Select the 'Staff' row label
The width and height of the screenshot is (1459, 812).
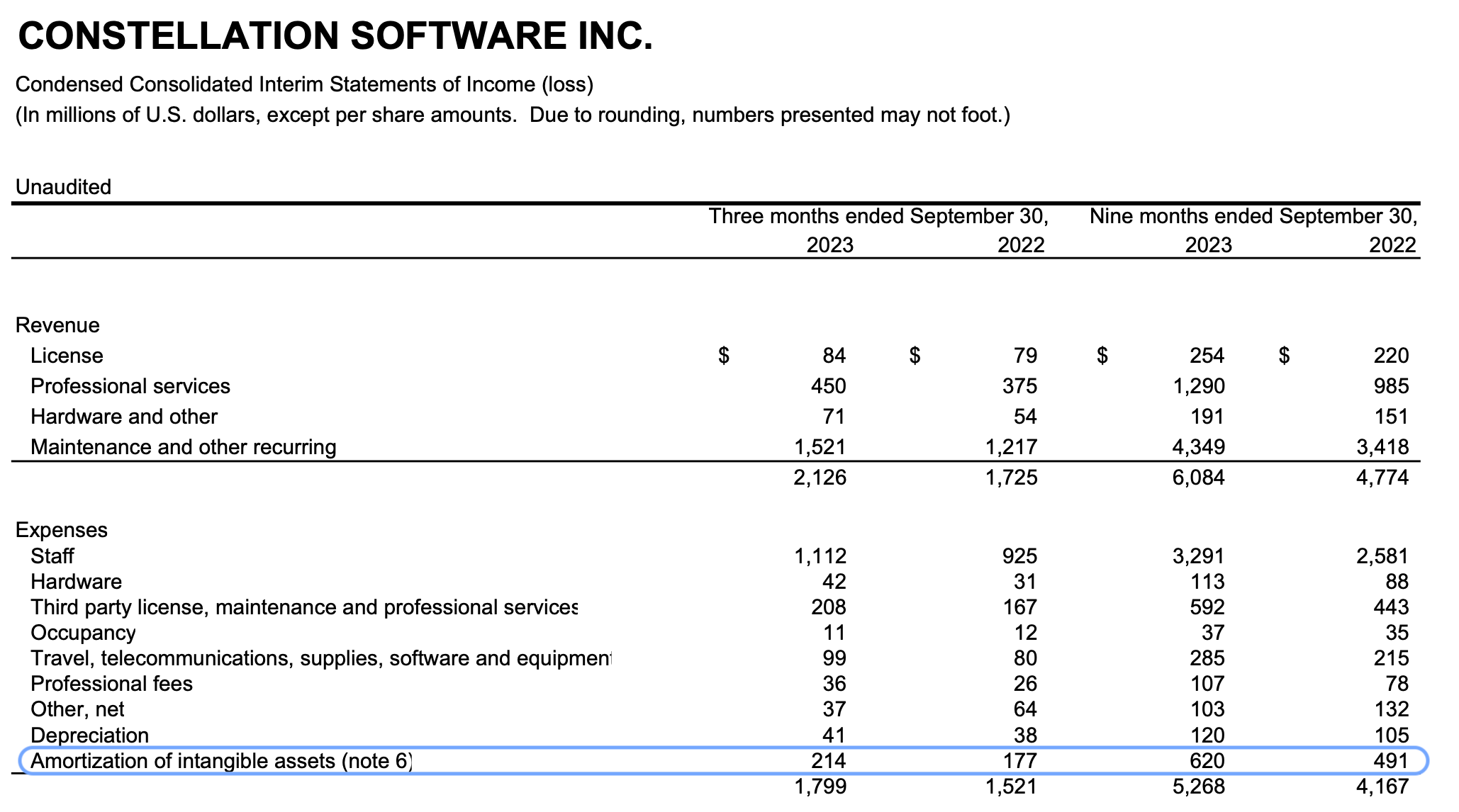(52, 556)
